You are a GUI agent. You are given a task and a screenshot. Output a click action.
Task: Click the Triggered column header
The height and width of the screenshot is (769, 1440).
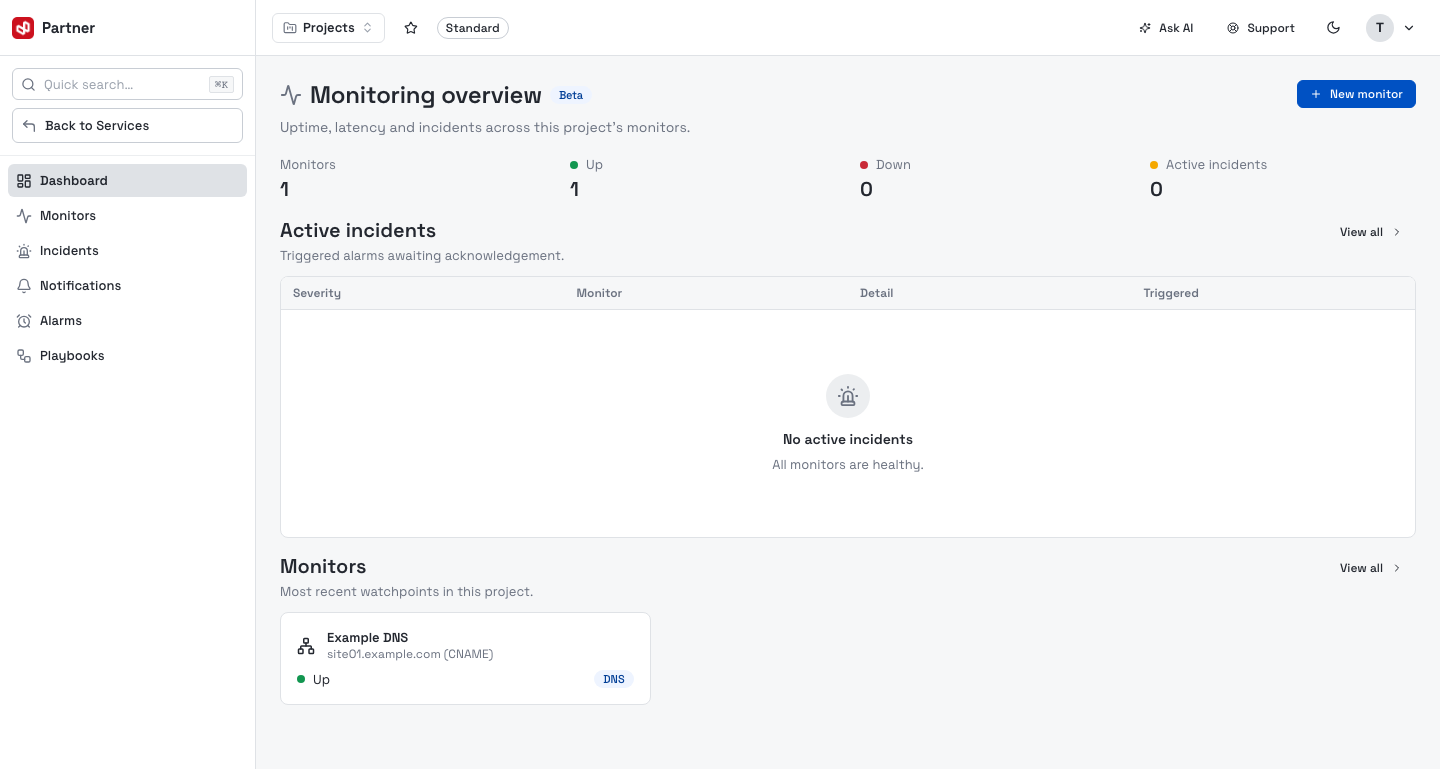1171,293
